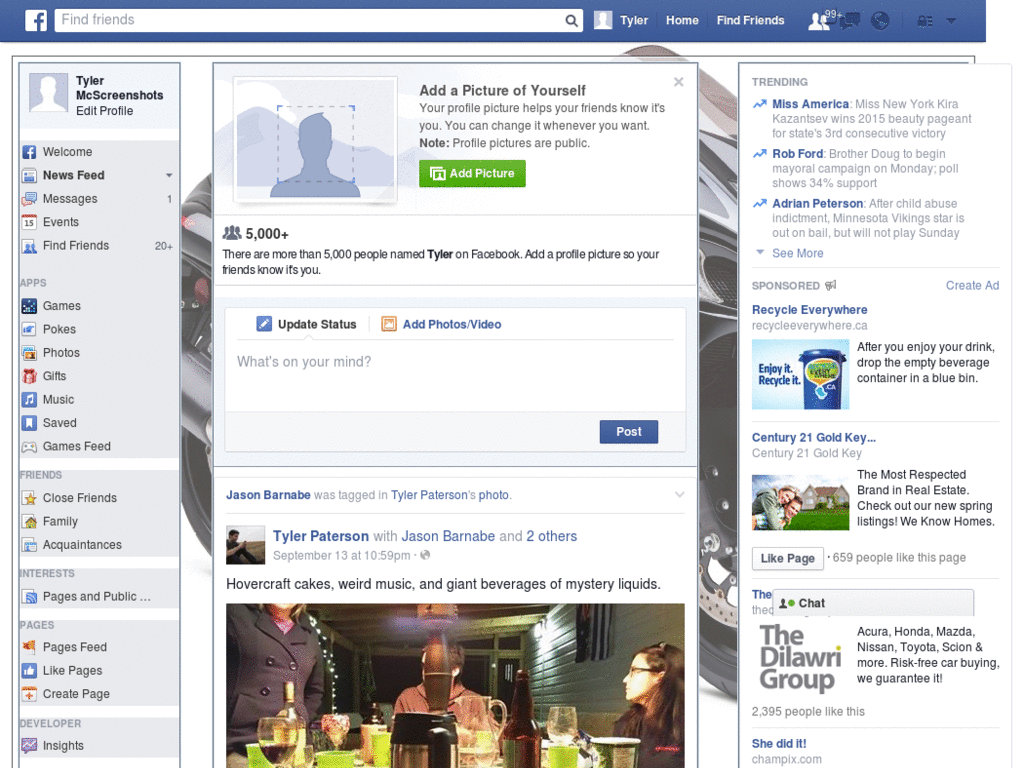
Task: Click the Post button
Action: (629, 432)
